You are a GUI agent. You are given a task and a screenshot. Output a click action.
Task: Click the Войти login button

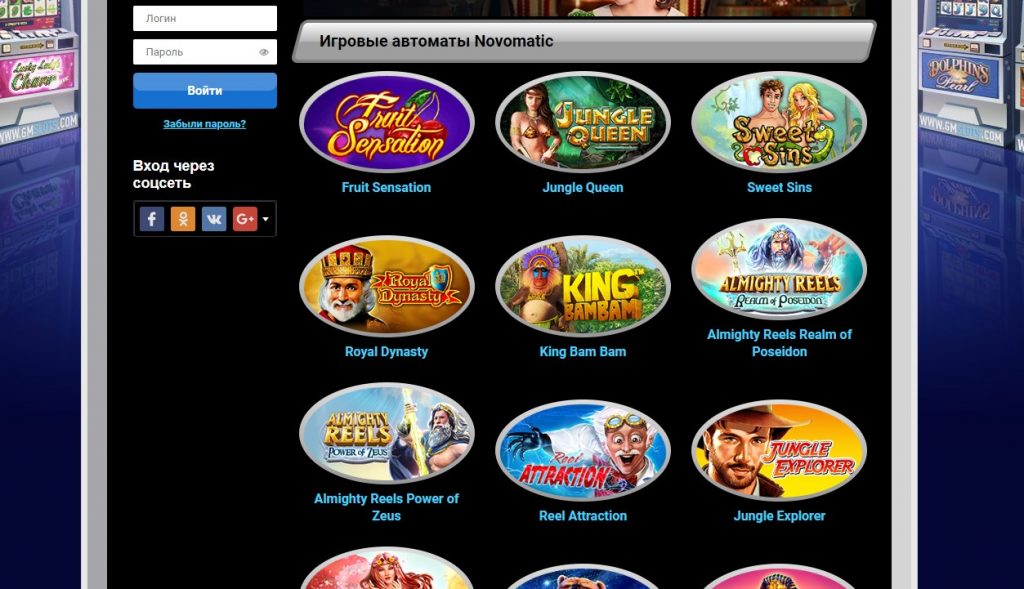coord(205,90)
